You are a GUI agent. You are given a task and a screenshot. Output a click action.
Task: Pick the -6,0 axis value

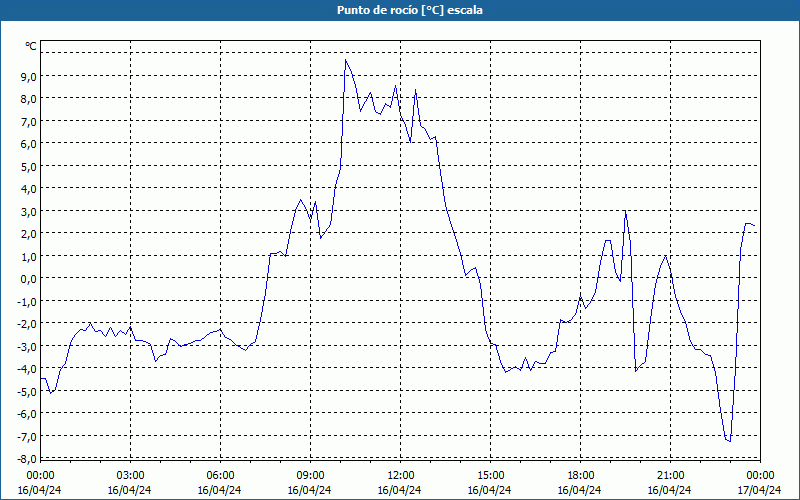27,413
